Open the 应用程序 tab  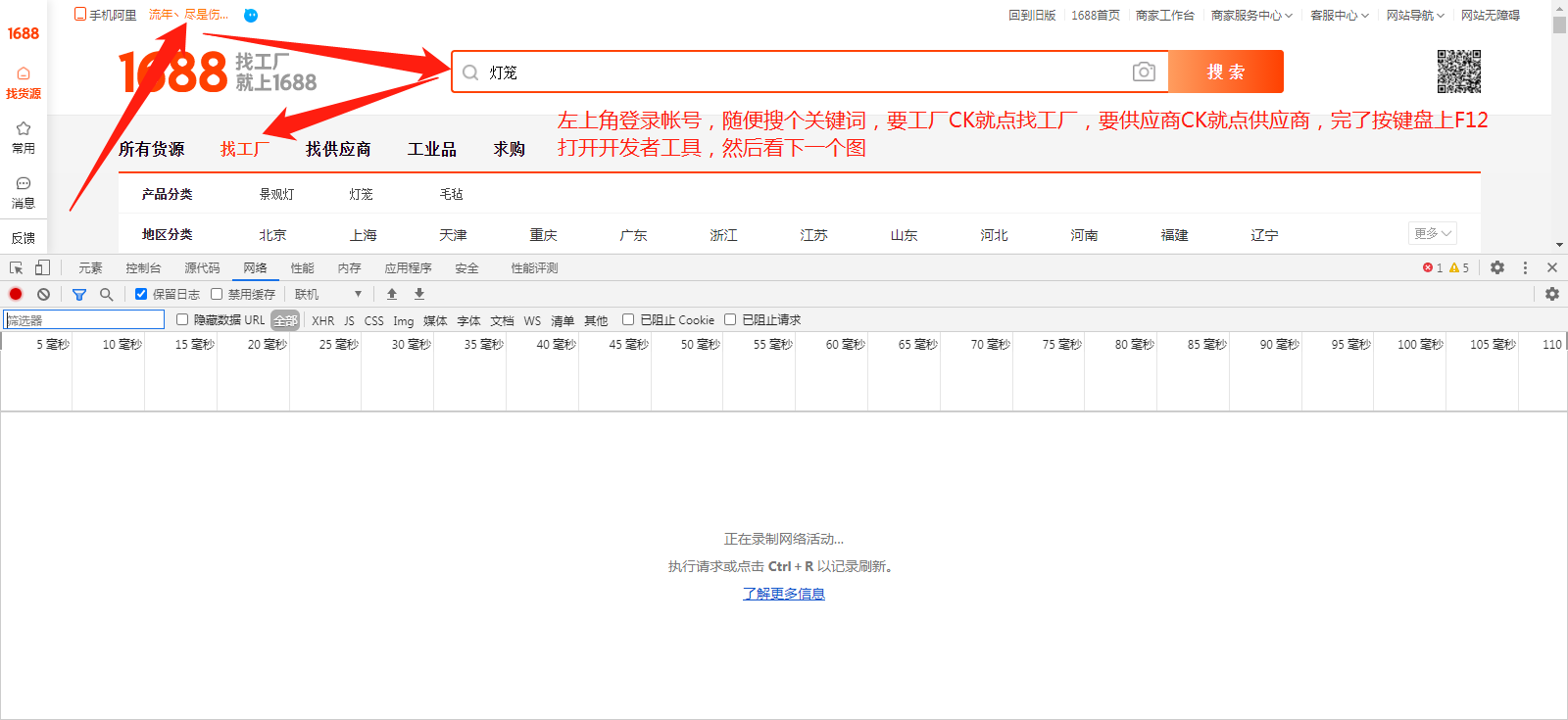[x=408, y=267]
